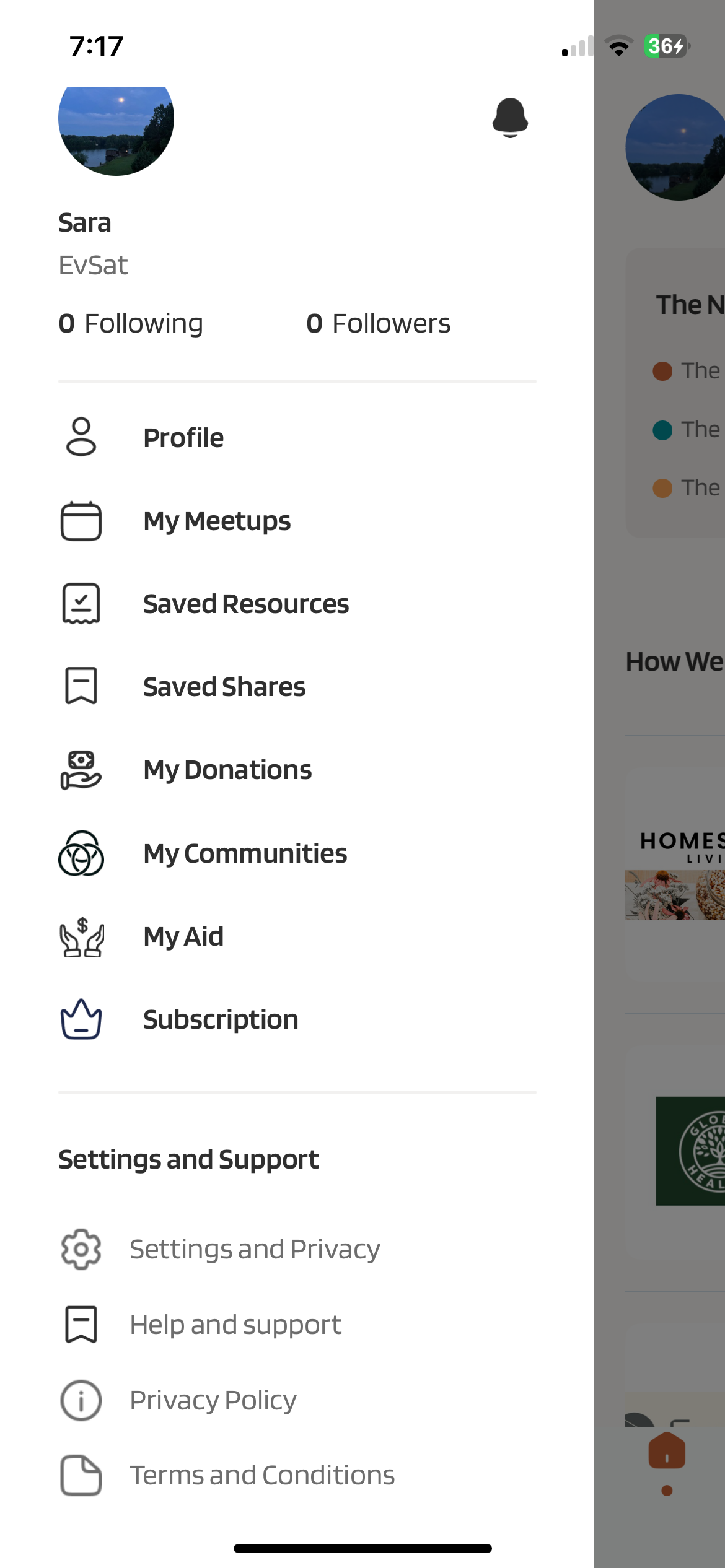Select the Subscription menu label
Viewport: 725px width, 1568px height.
point(221,1019)
